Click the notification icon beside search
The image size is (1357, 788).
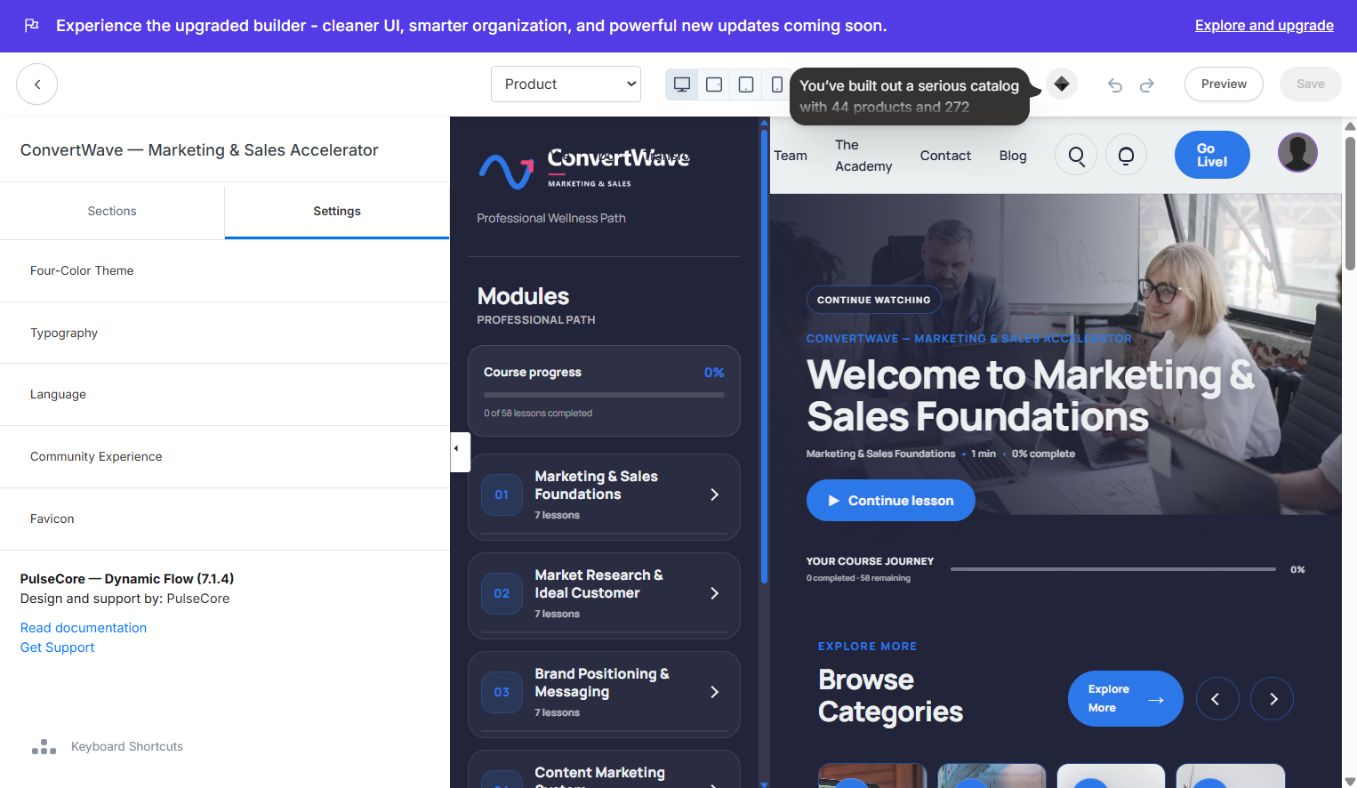coord(1126,155)
